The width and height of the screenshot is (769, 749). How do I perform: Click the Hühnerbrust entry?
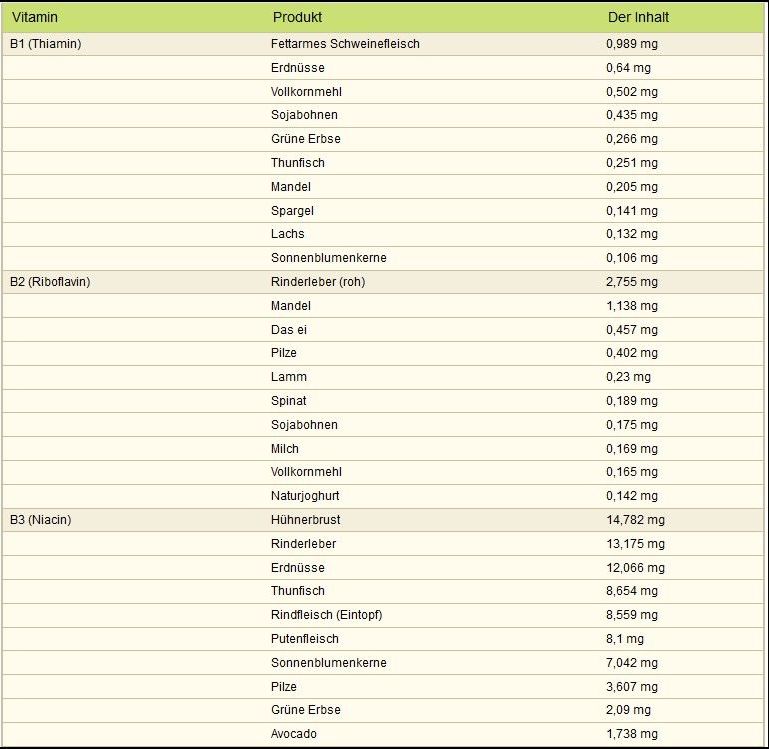pos(306,520)
